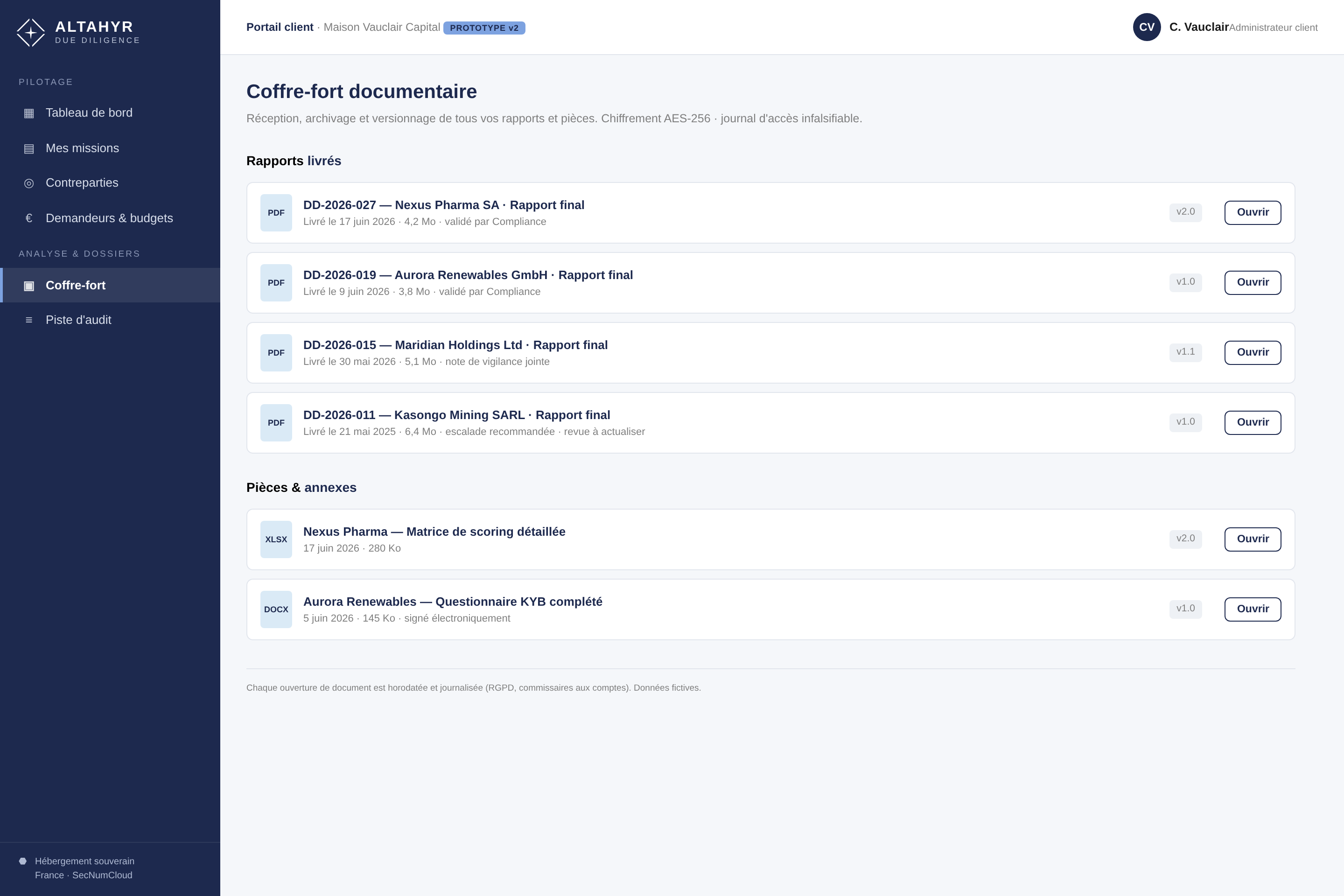This screenshot has height=896, width=1344.
Task: Click the Coffre-fort safe icon
Action: [x=28, y=286]
